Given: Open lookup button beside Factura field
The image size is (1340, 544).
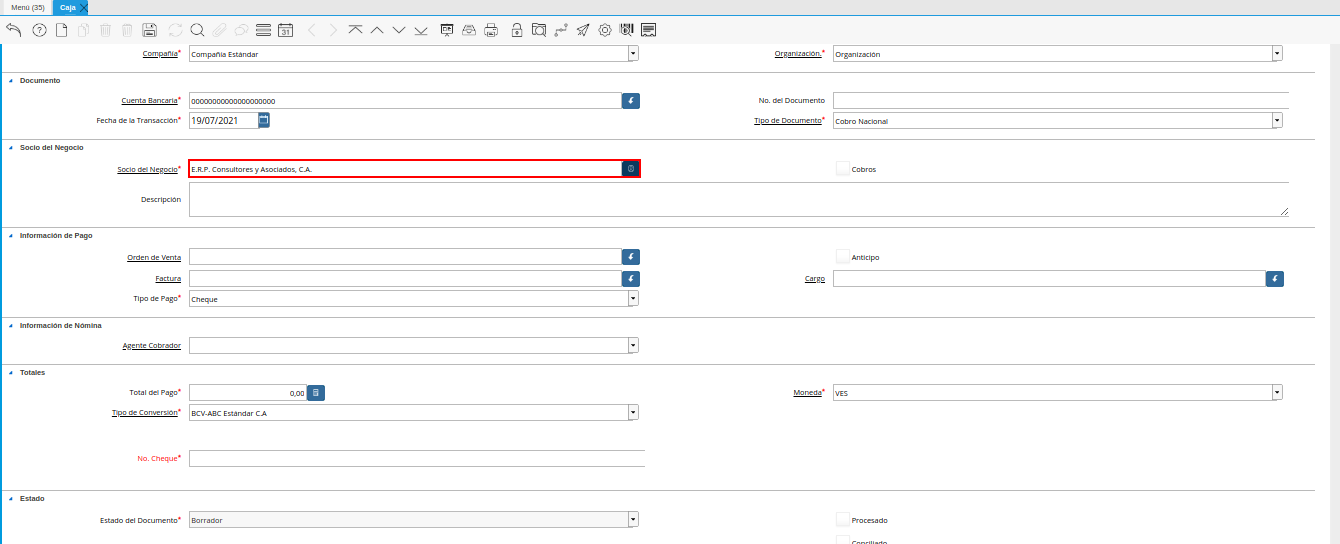Looking at the screenshot, I should coord(631,279).
